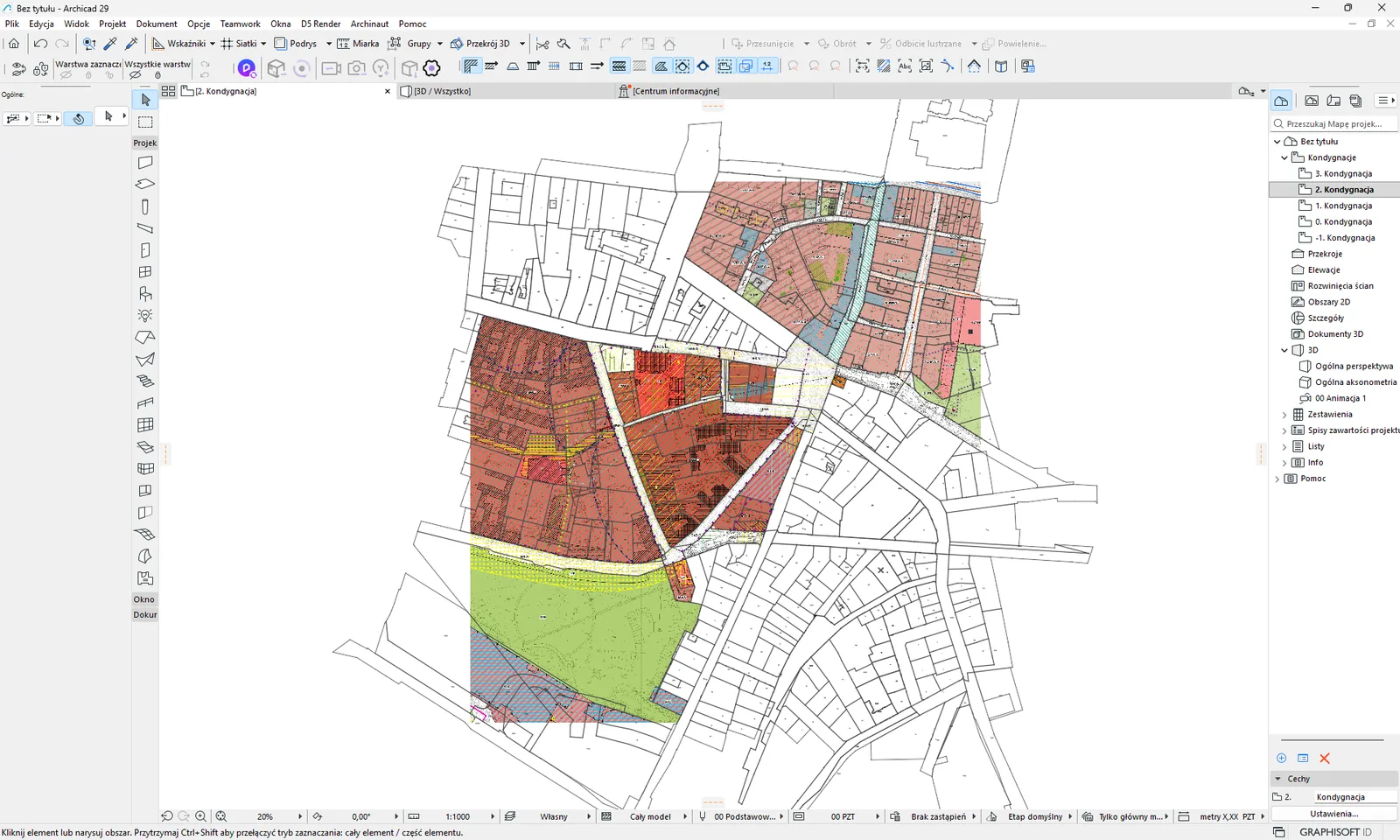Click the Okno toolbox section header
Screen dimensions: 1400x840
[x=144, y=599]
